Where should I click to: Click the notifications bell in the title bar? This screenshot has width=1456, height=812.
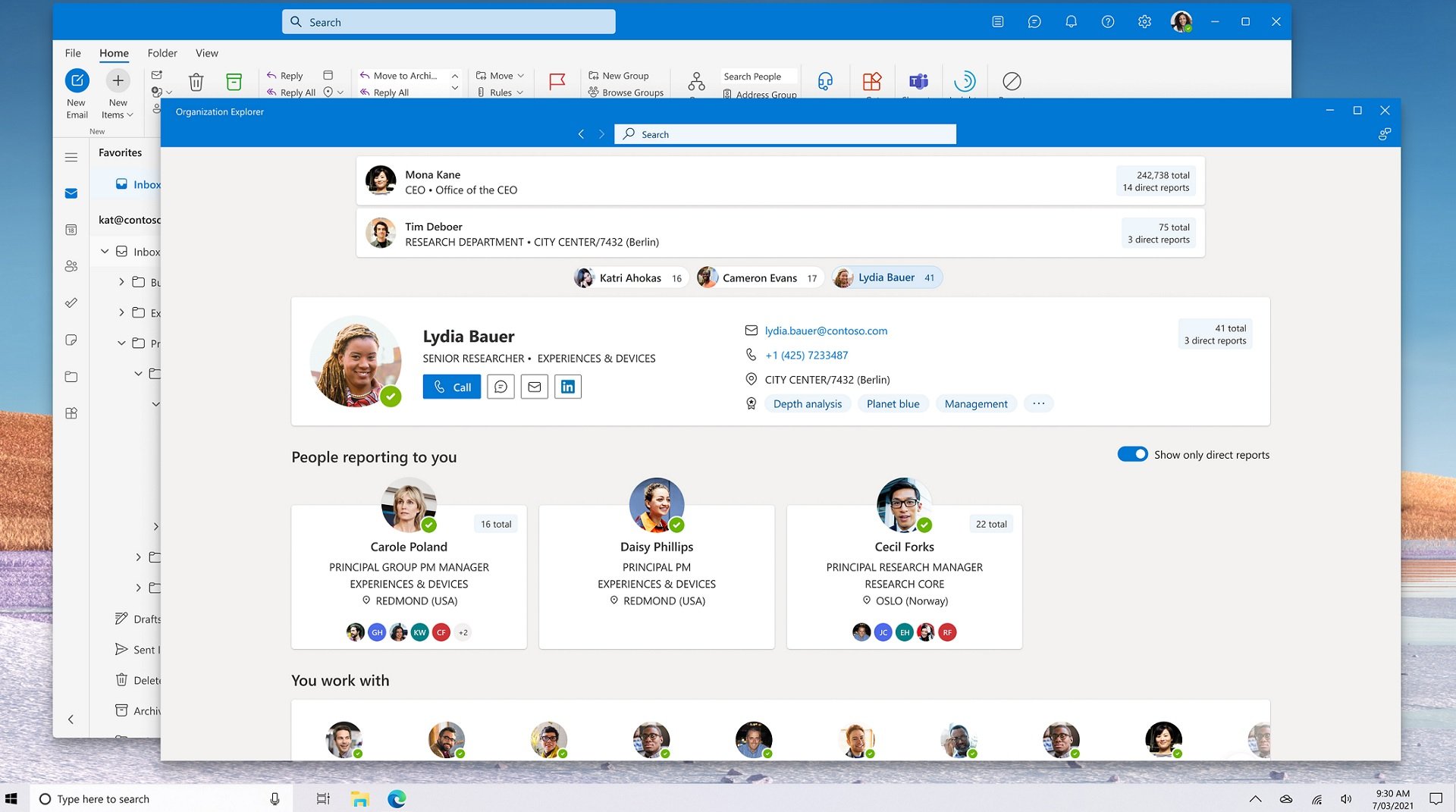pos(1072,21)
